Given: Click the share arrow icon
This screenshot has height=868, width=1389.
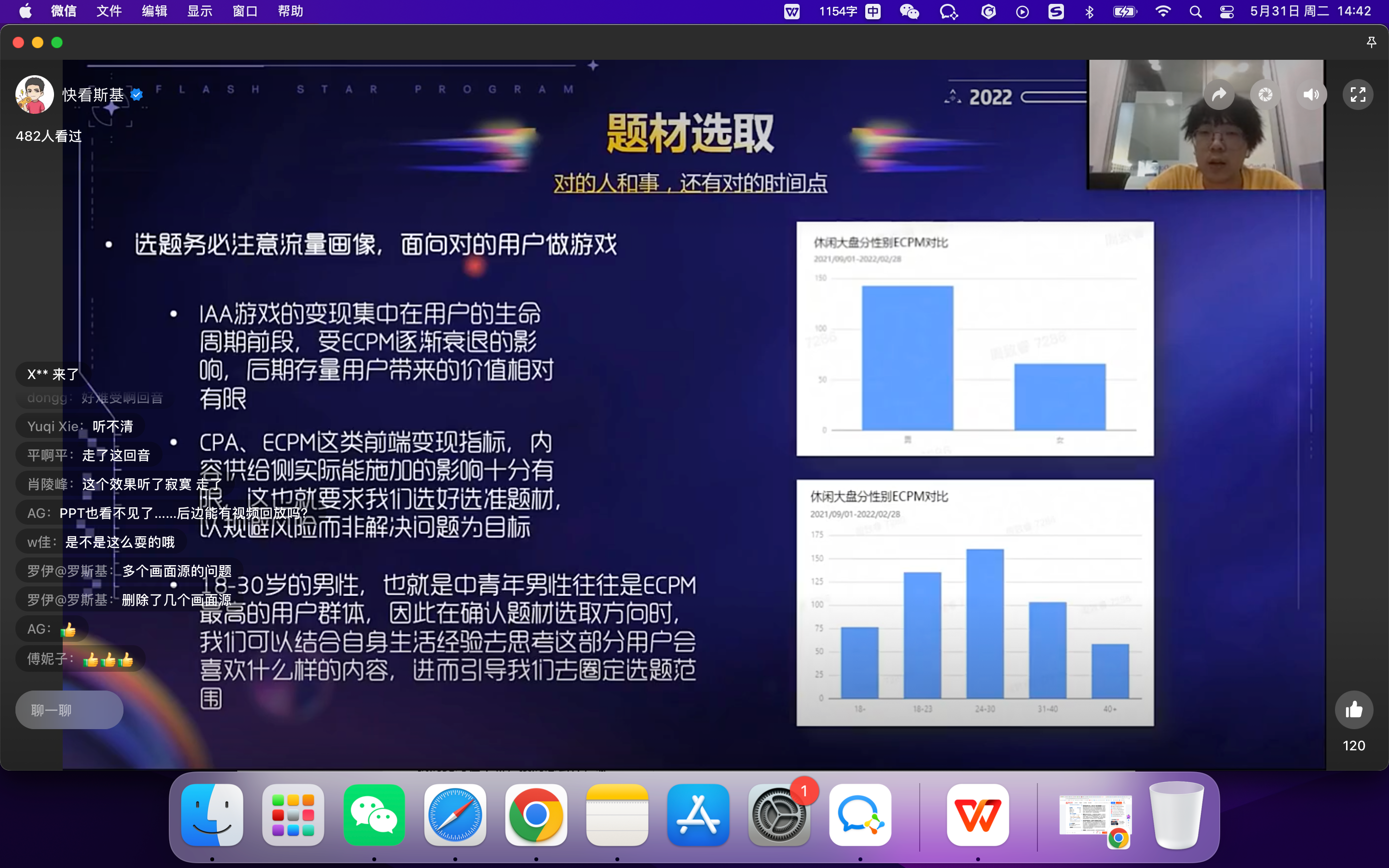Looking at the screenshot, I should click(1219, 95).
